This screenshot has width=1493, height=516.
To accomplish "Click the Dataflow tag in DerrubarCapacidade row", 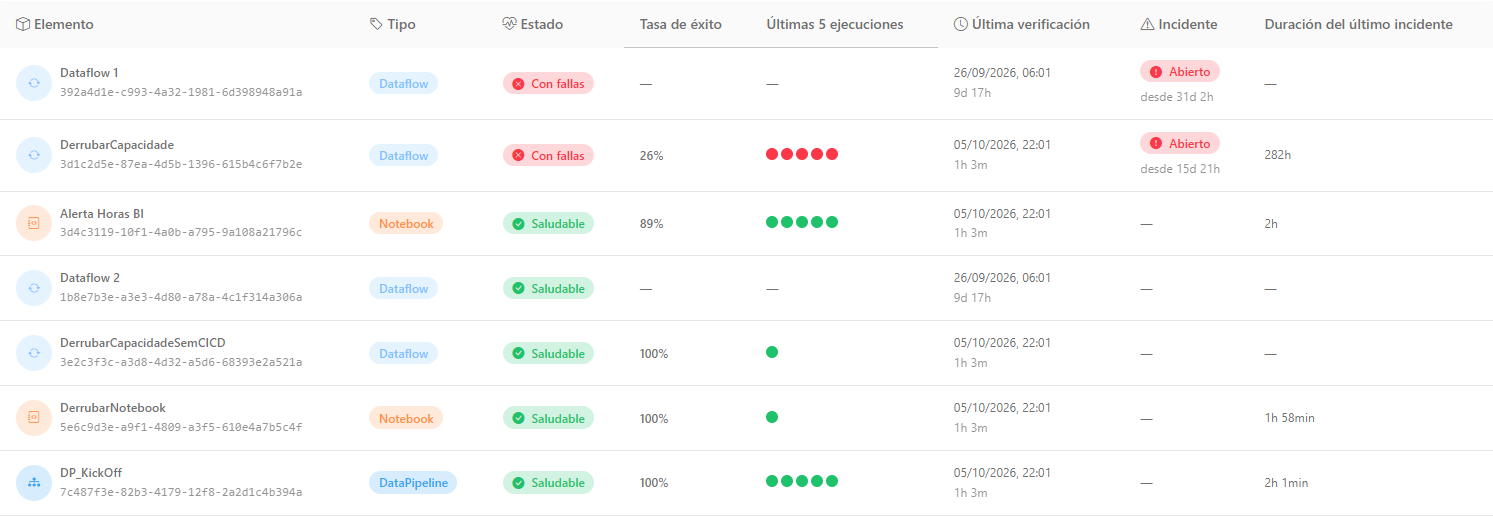I will pos(403,156).
